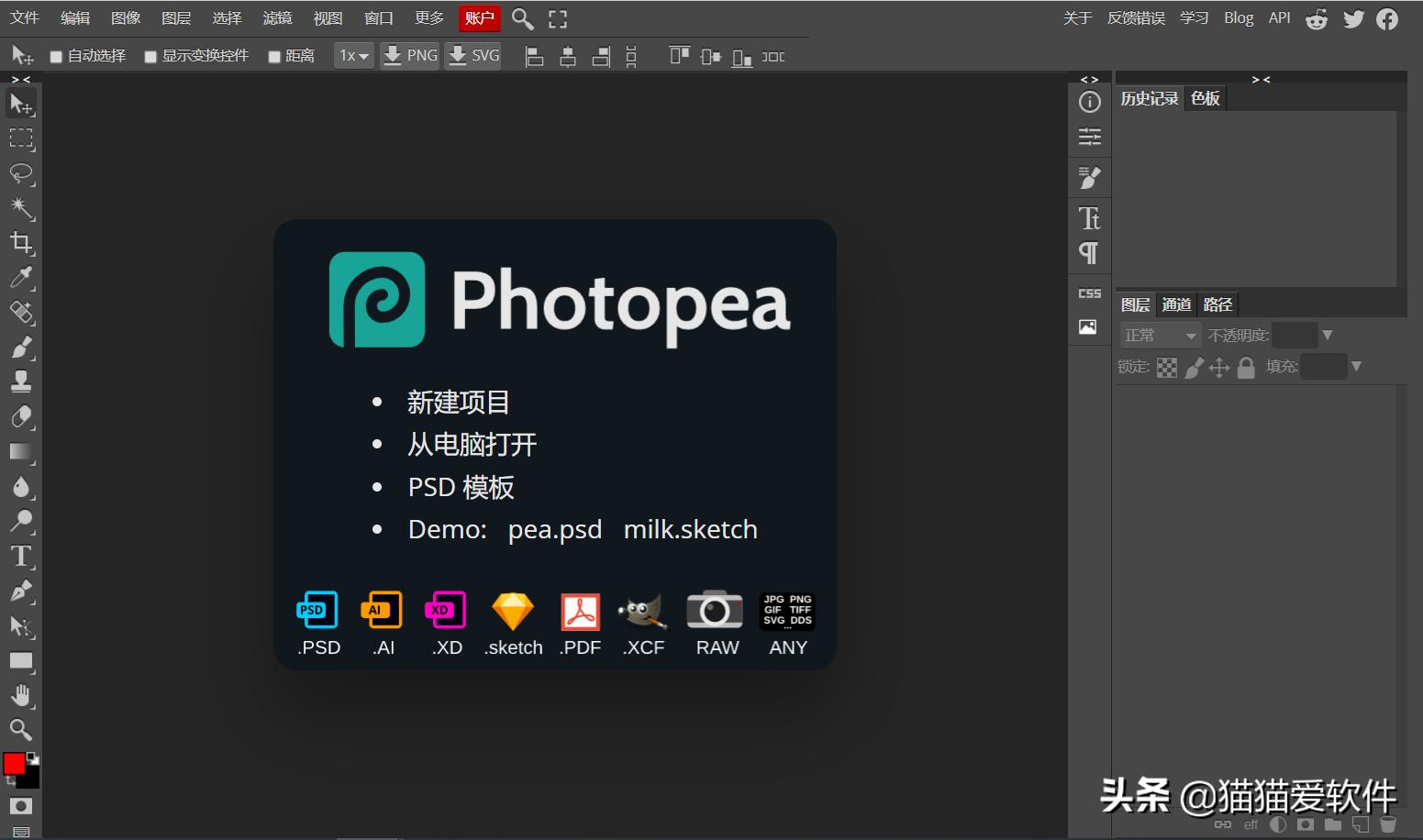Pick the Eyedropper tool
The image size is (1423, 840).
pos(21,278)
